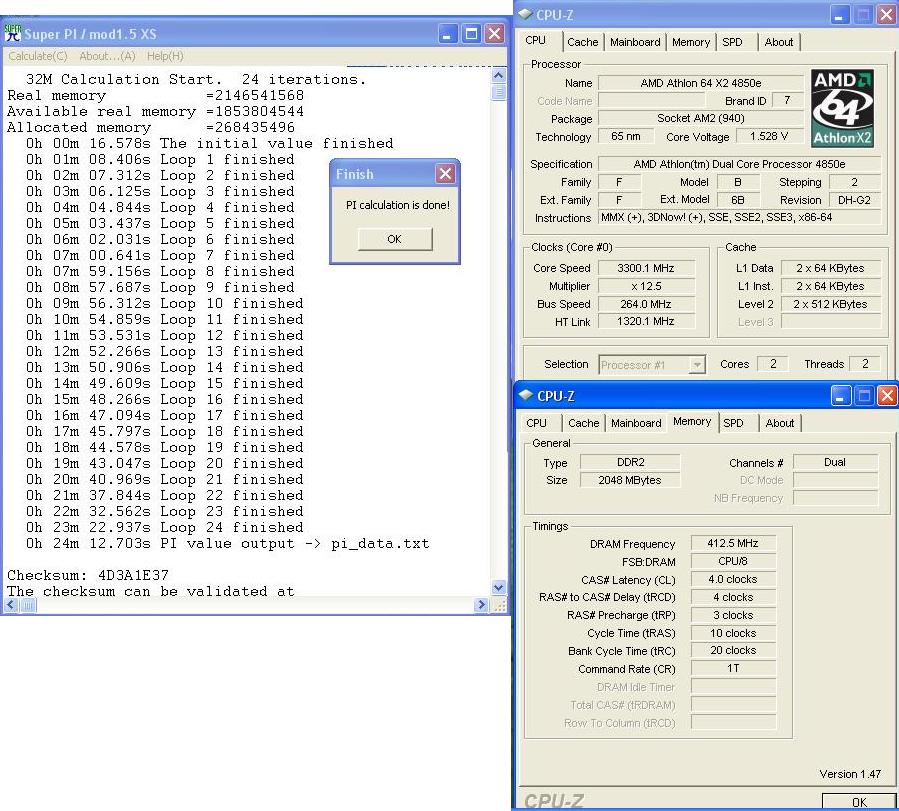
Task: Click the DRAM Frequency value 412.5 MHz
Action: 733,543
